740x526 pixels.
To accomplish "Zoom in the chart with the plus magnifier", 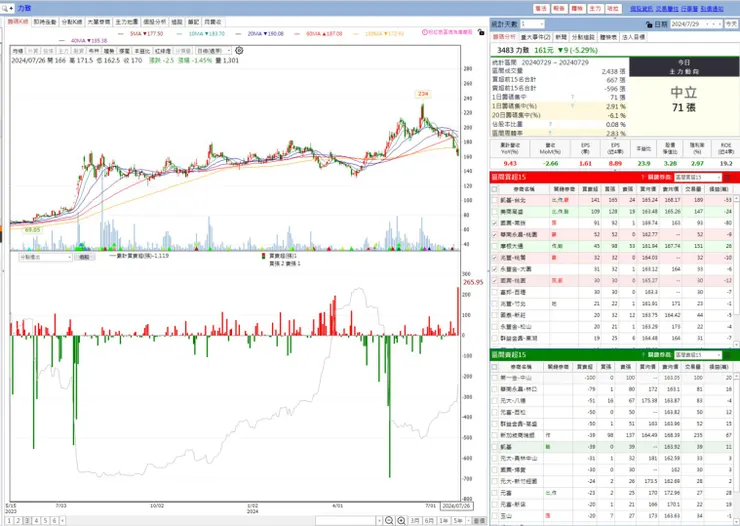I will 401,520.
